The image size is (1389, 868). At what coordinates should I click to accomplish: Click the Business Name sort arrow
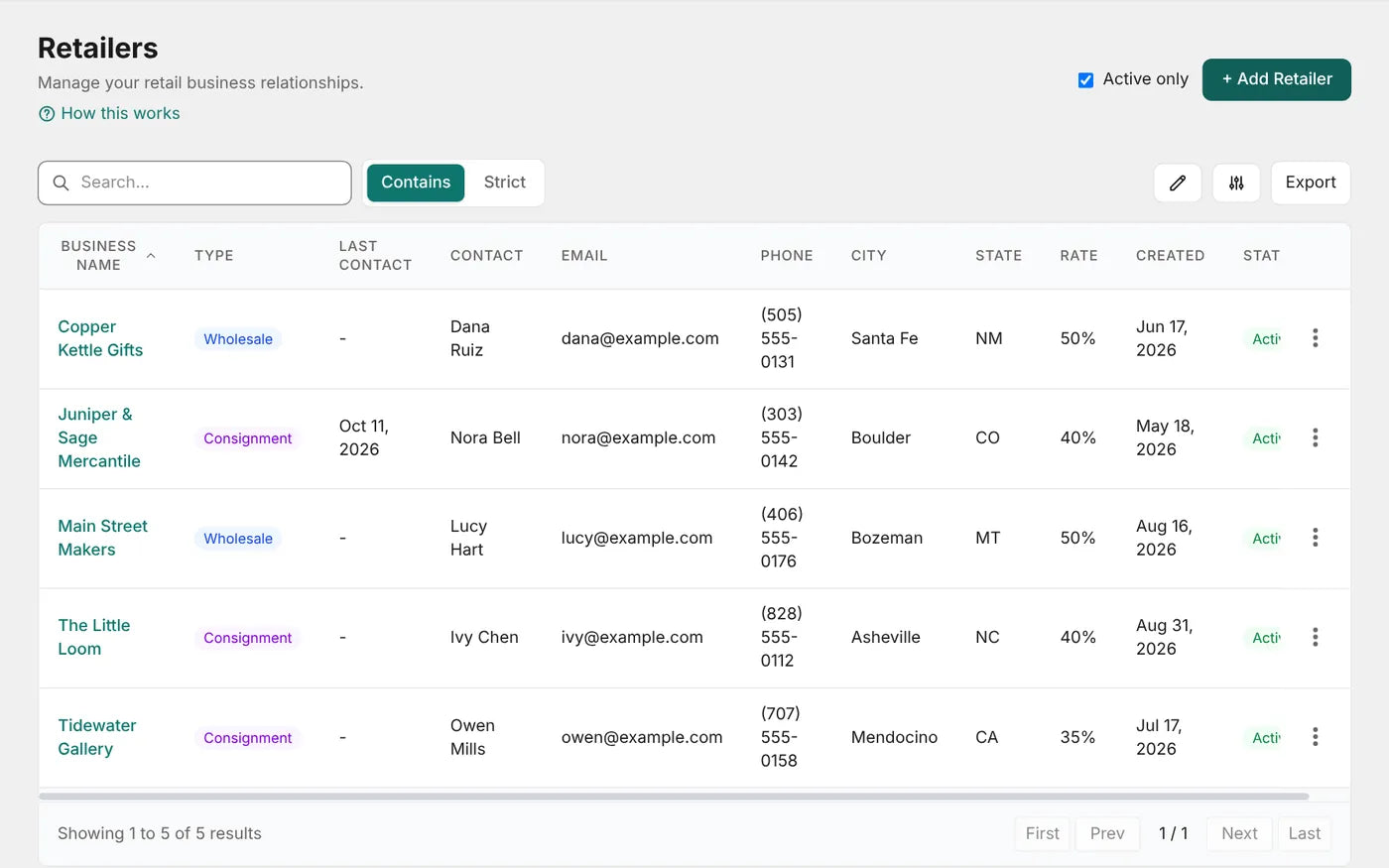[151, 256]
